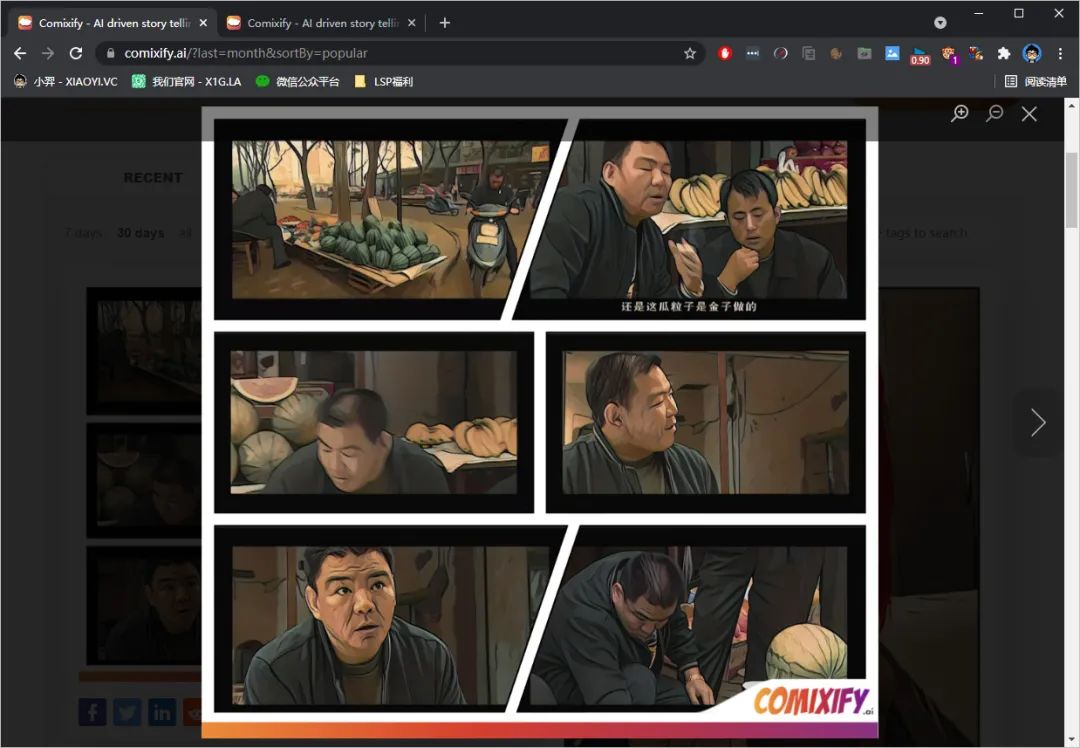Share on Facebook icon
Image resolution: width=1080 pixels, height=748 pixels.
[x=92, y=712]
